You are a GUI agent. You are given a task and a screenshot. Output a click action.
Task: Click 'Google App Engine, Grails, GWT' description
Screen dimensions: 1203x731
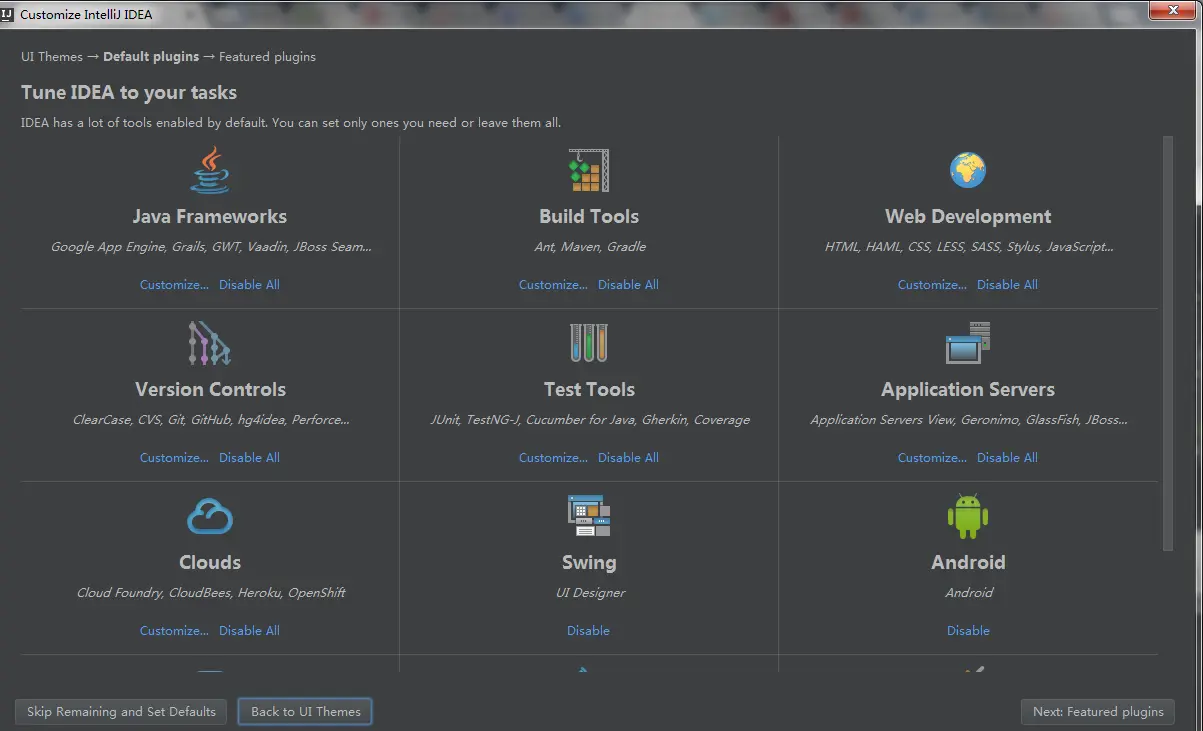click(x=211, y=247)
